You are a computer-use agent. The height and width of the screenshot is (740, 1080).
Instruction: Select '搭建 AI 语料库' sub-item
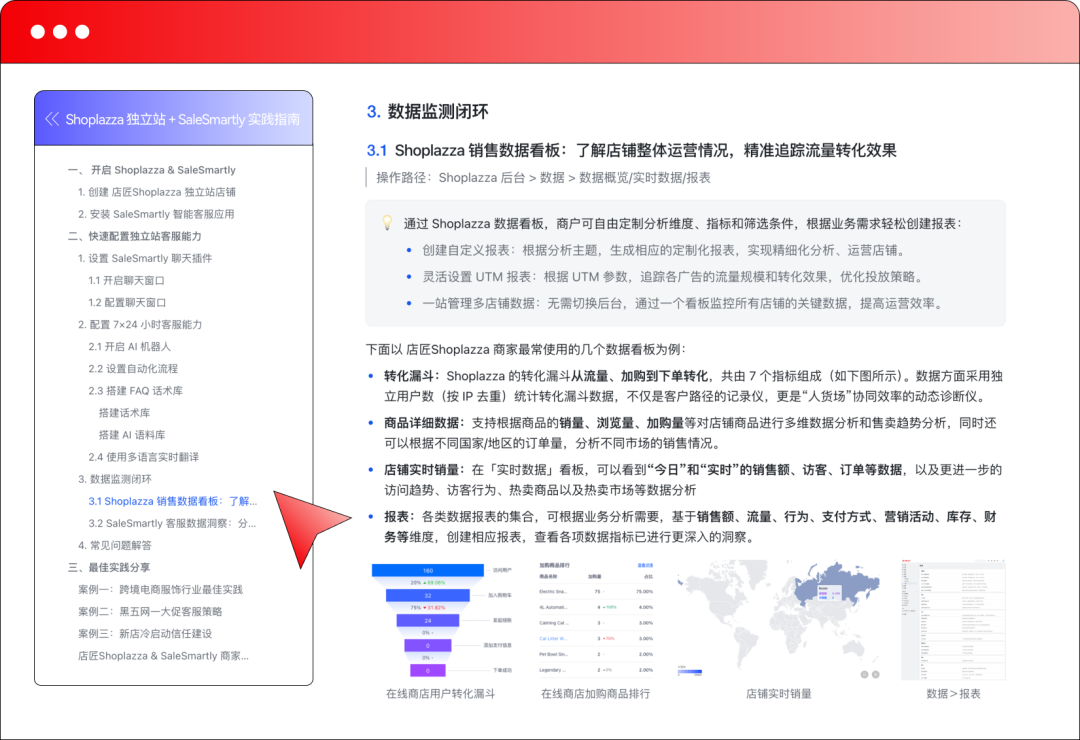coord(132,434)
